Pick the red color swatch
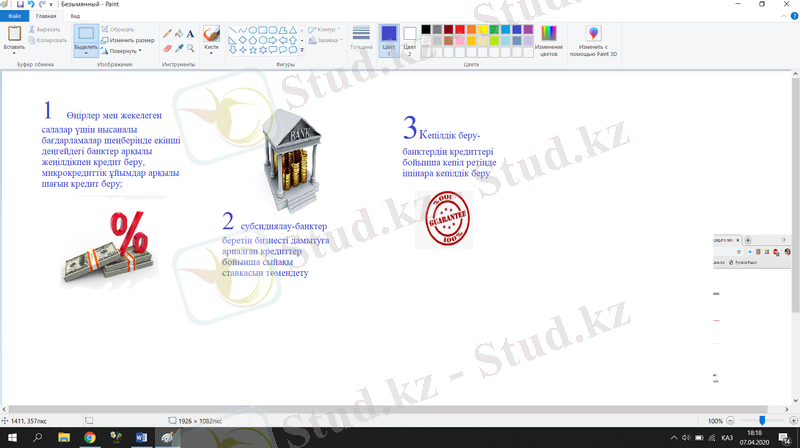 [x=460, y=30]
